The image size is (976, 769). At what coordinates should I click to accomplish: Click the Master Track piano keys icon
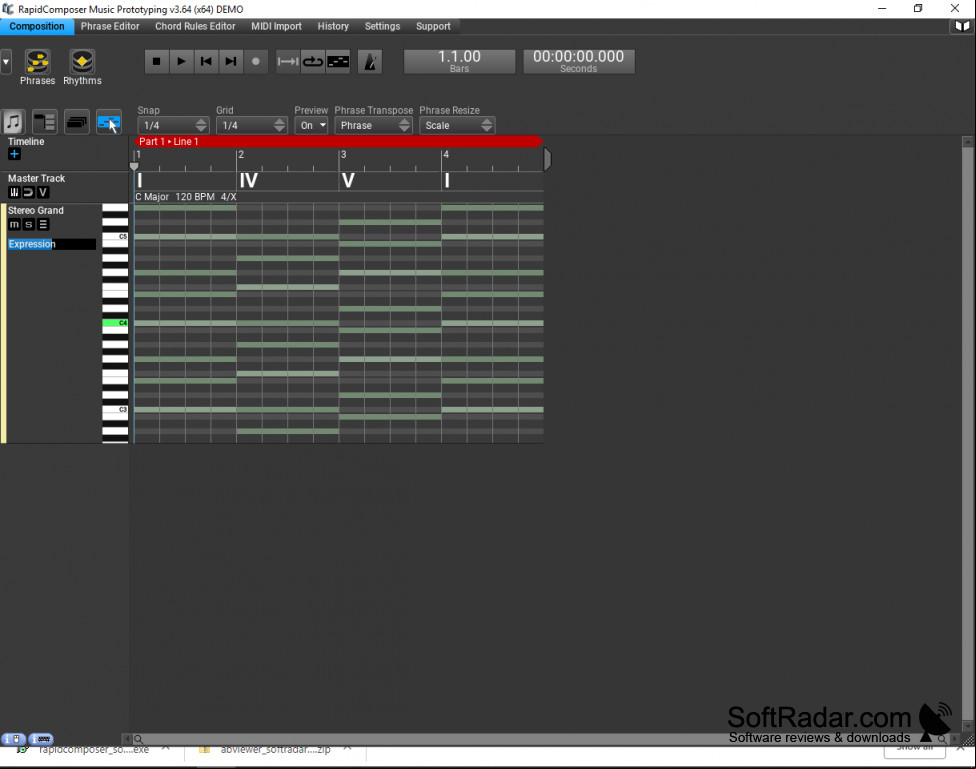click(14, 192)
